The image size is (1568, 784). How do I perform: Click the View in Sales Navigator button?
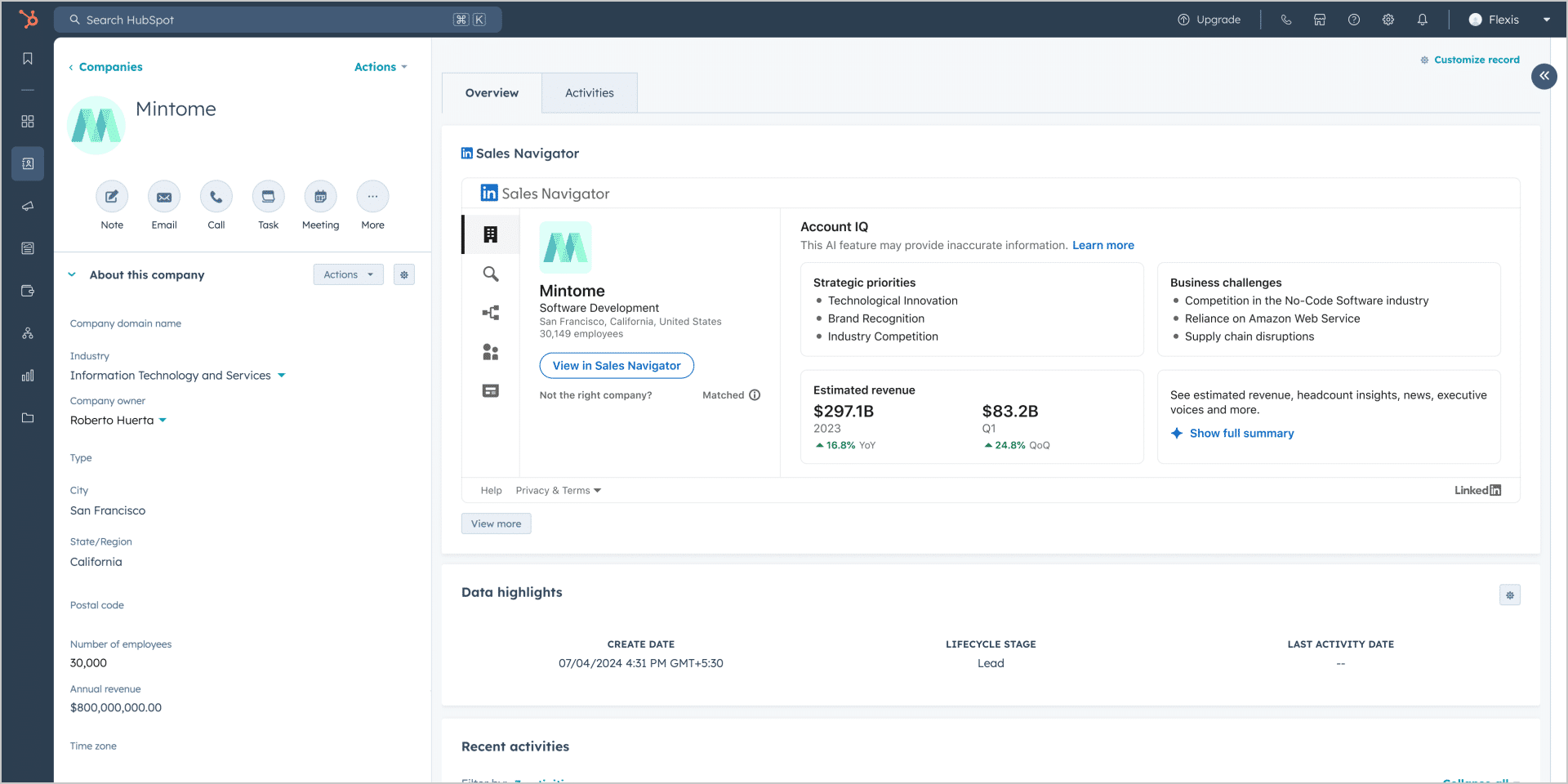tap(616, 365)
